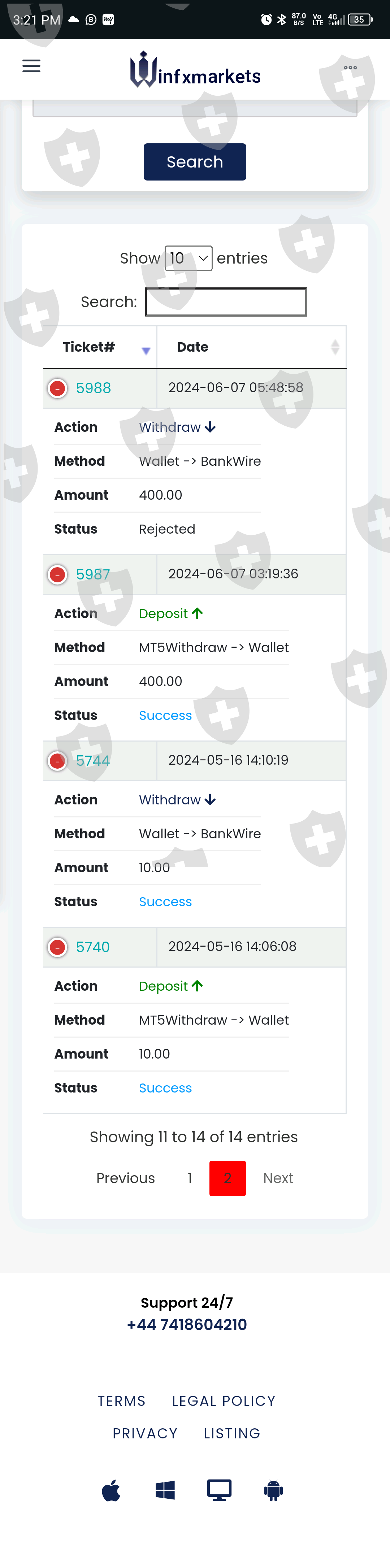This screenshot has height=1568, width=390.
Task: Open the hamburger navigation menu
Action: pyautogui.click(x=31, y=66)
